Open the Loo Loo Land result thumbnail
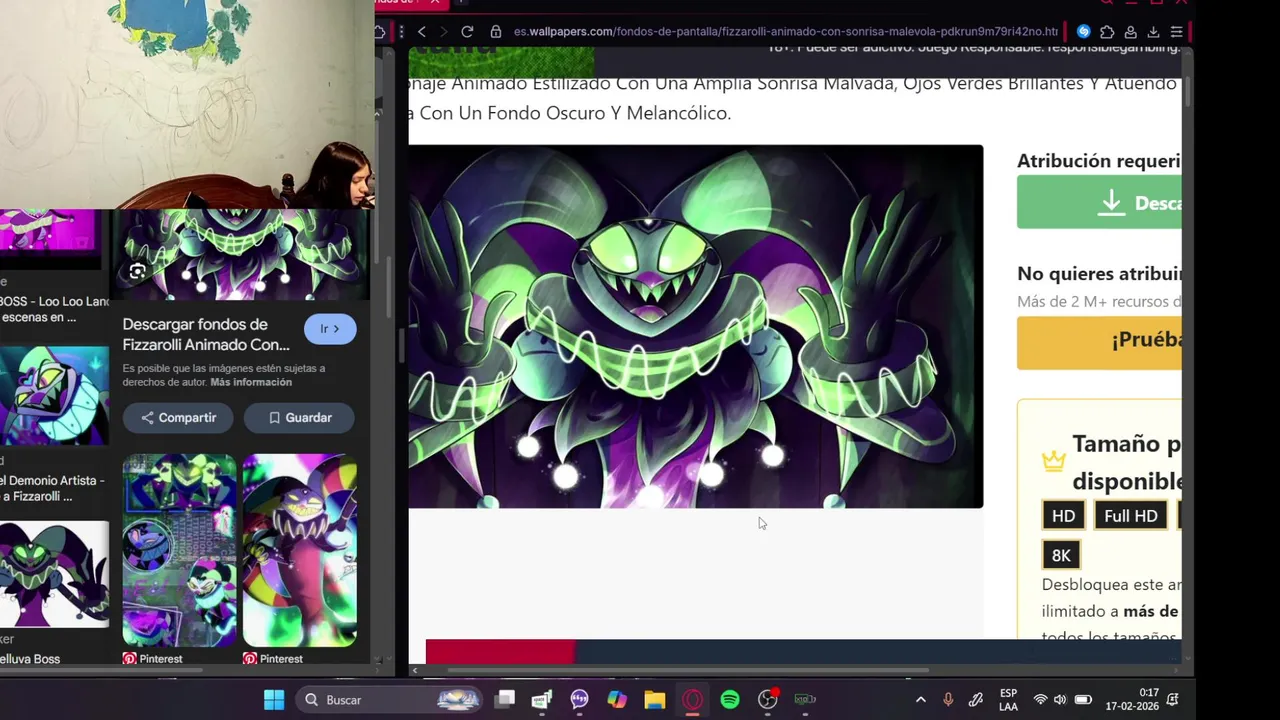Viewport: 1280px width, 720px height. pos(50,240)
